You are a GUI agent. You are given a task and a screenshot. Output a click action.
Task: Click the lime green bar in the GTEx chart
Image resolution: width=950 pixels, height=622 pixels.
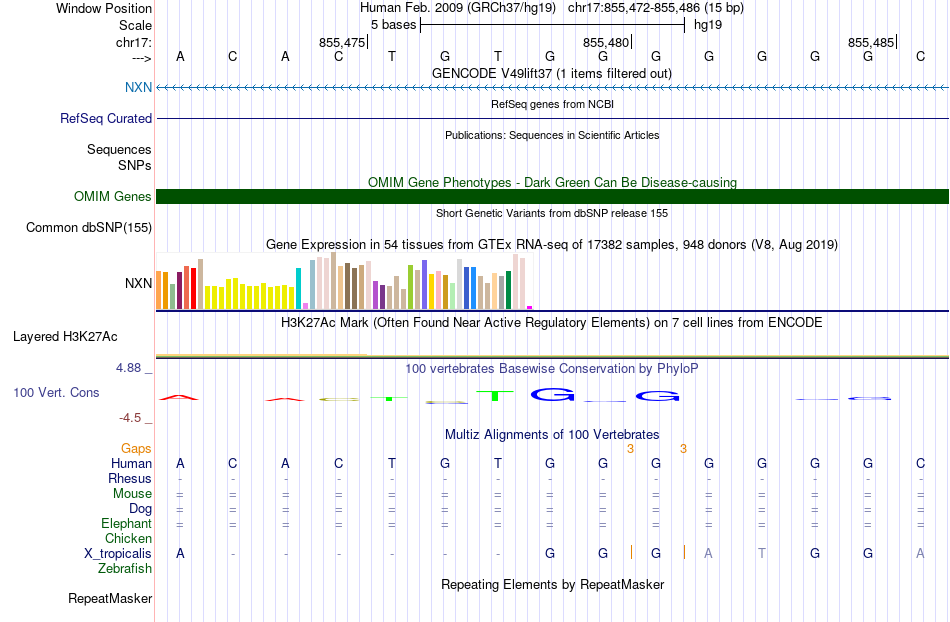(410, 287)
